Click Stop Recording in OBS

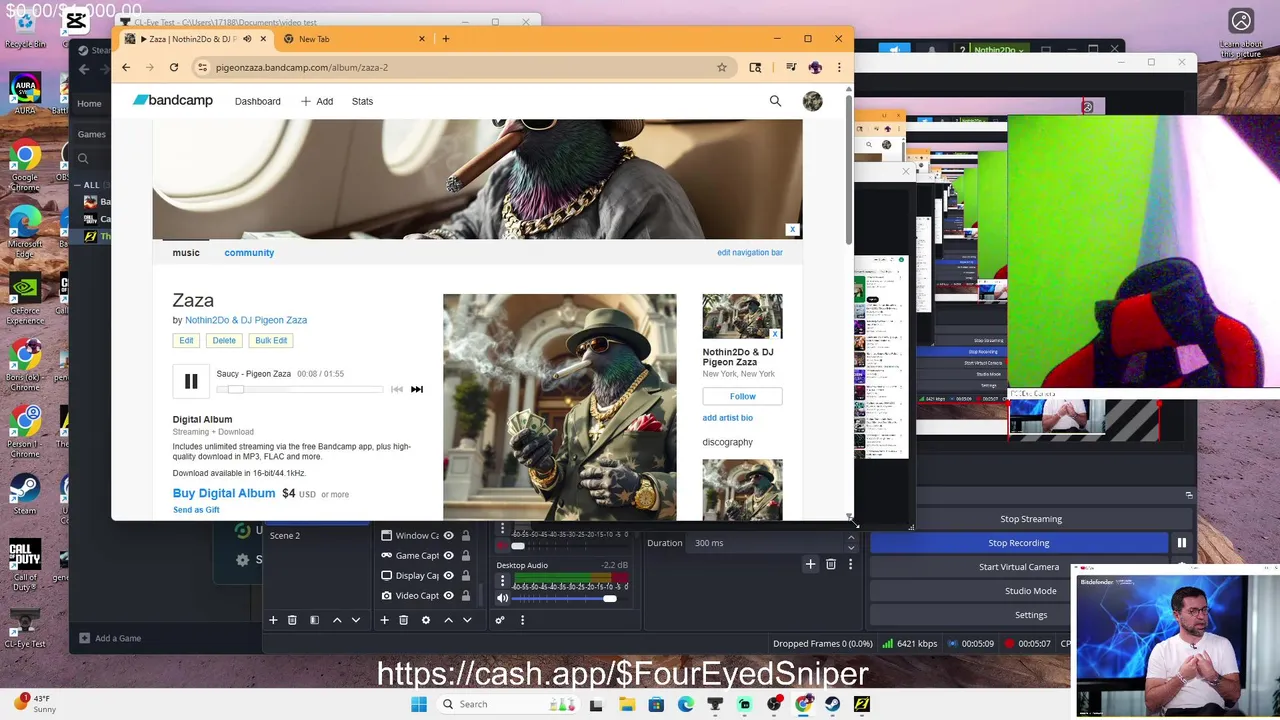pos(1019,543)
